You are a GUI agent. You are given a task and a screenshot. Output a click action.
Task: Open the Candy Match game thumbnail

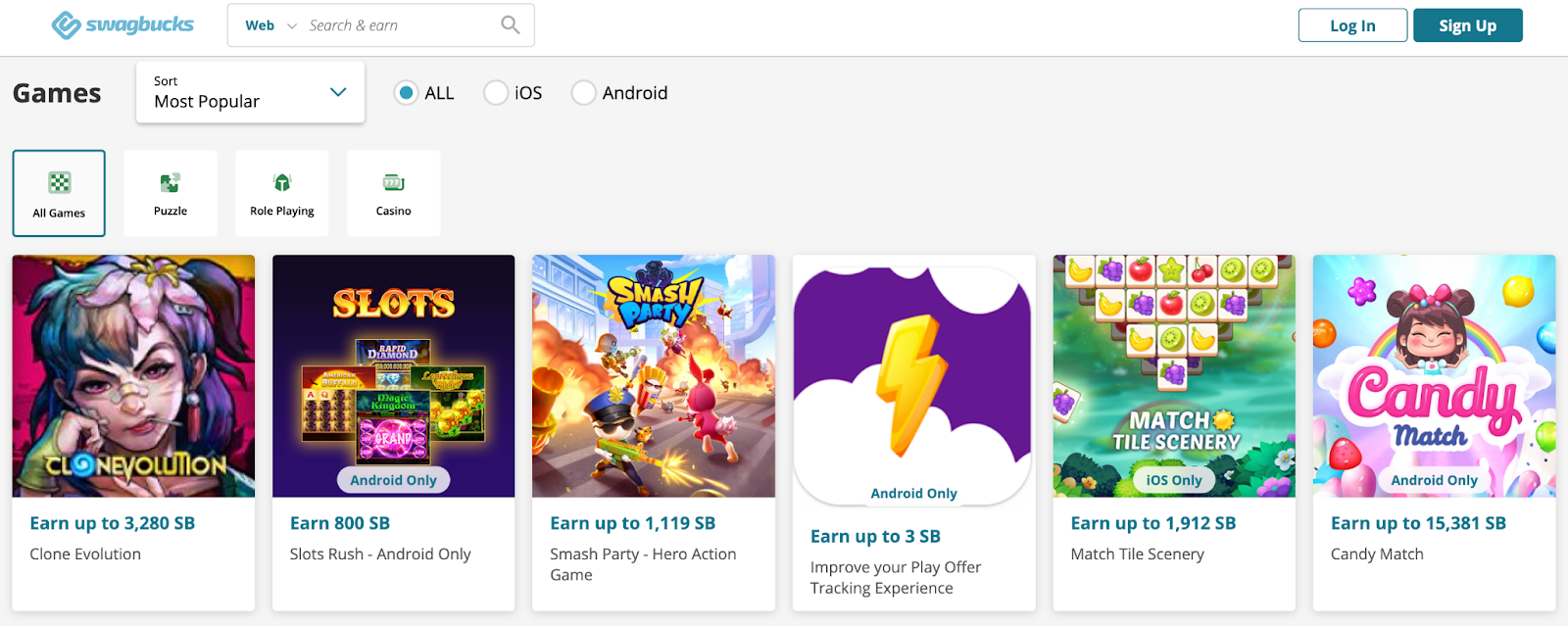1435,376
